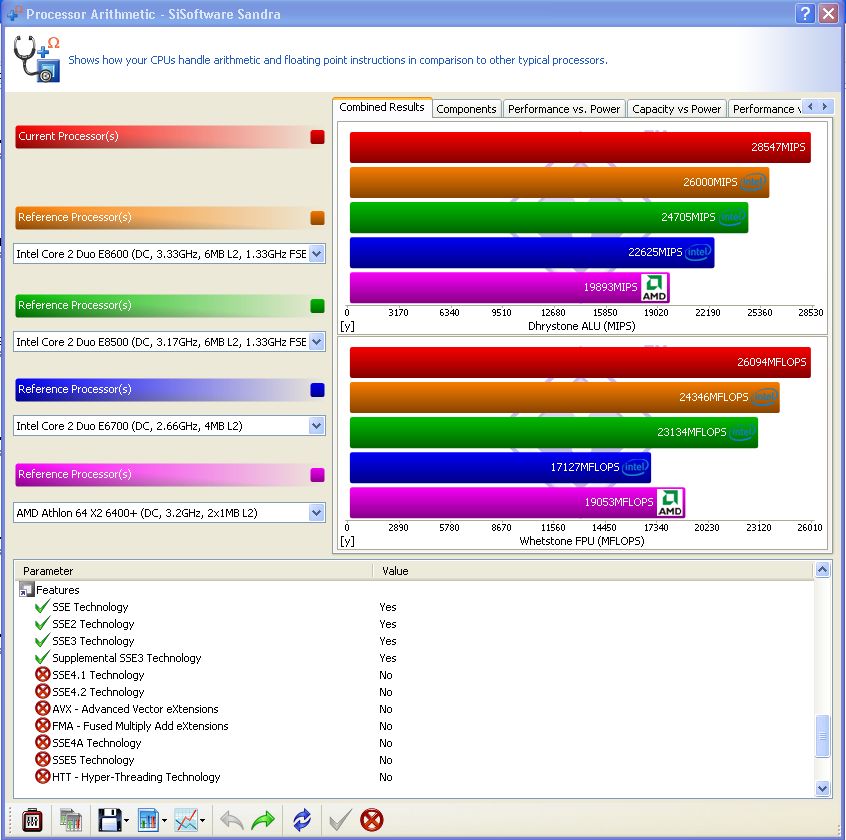Click the grey back arrow icon
Screen dimensions: 846x840
pyautogui.click(x=231, y=821)
